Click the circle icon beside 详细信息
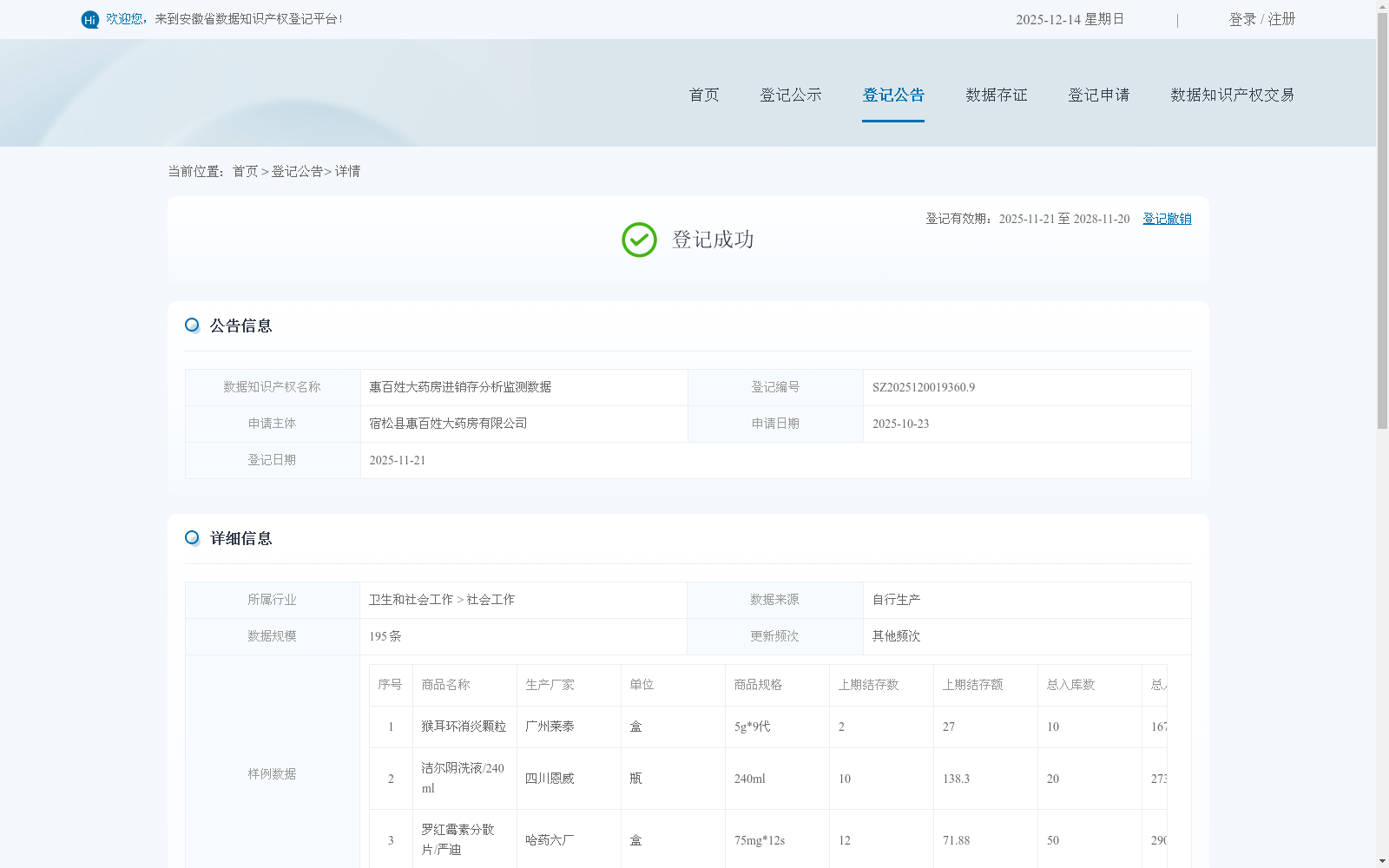Image resolution: width=1389 pixels, height=868 pixels. click(192, 538)
